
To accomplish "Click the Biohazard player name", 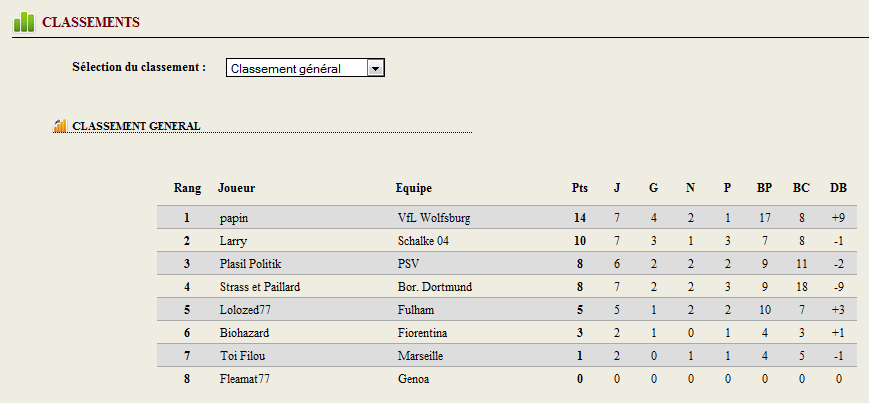I will [x=244, y=333].
